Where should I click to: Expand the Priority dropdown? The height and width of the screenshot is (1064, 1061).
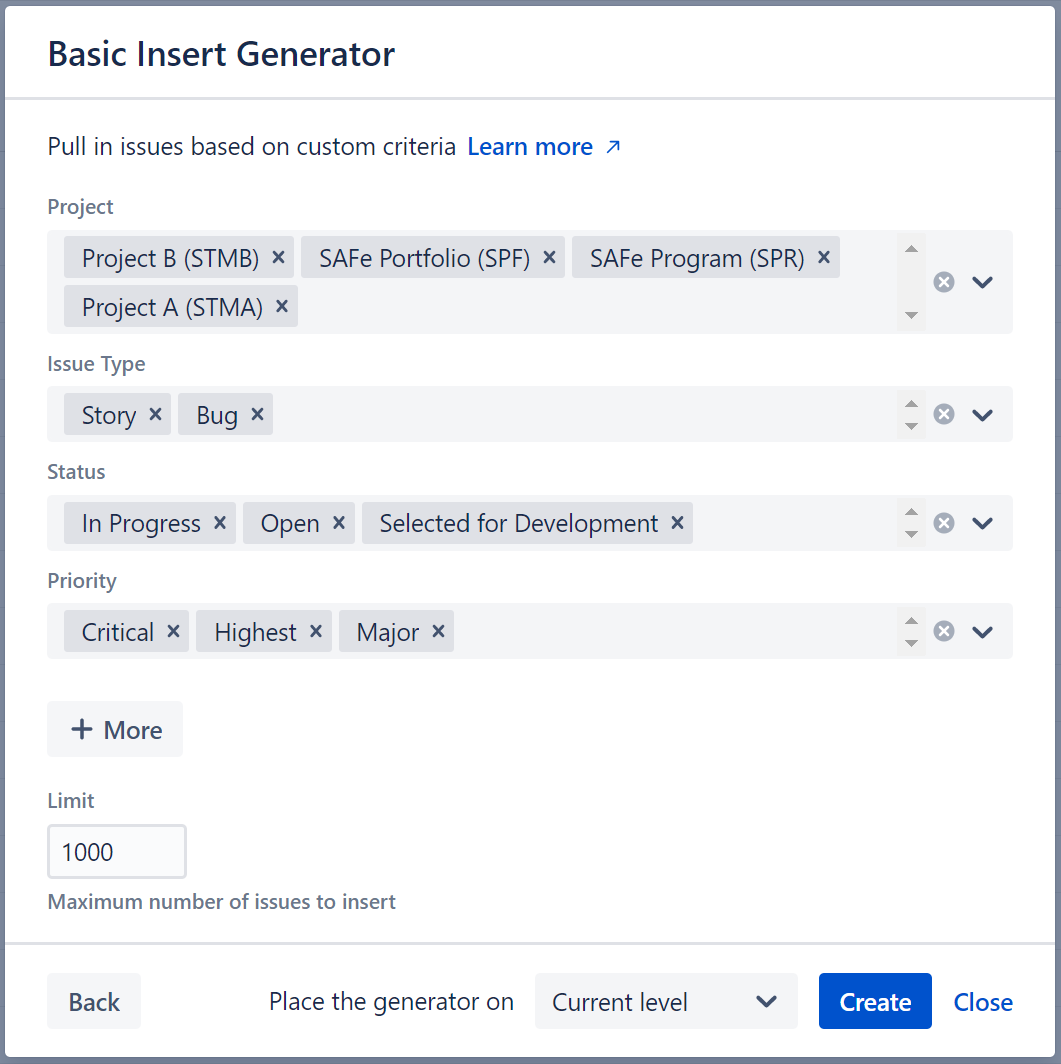coord(982,631)
